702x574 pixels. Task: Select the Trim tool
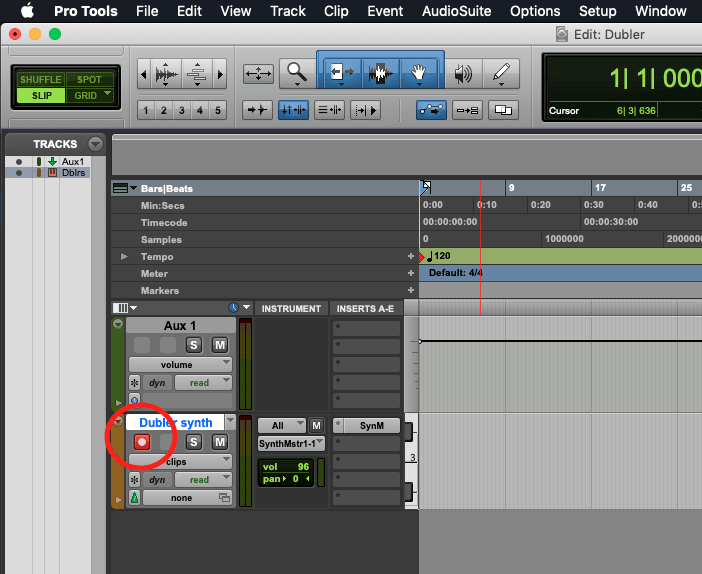click(x=341, y=73)
